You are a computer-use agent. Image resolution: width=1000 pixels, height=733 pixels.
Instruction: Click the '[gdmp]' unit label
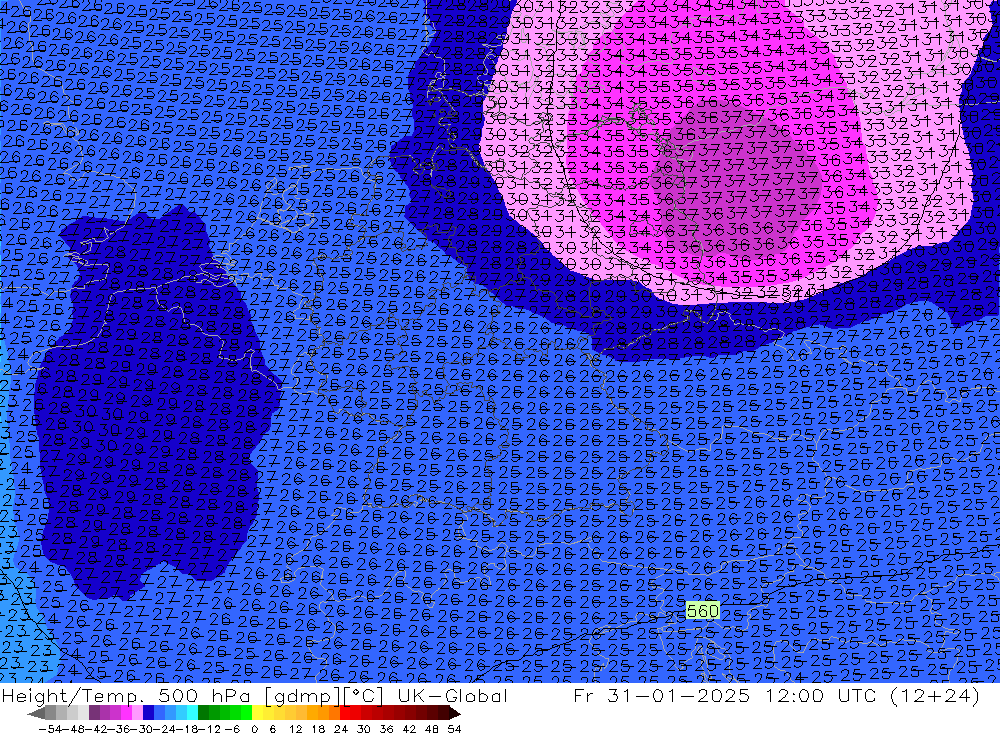point(302,696)
